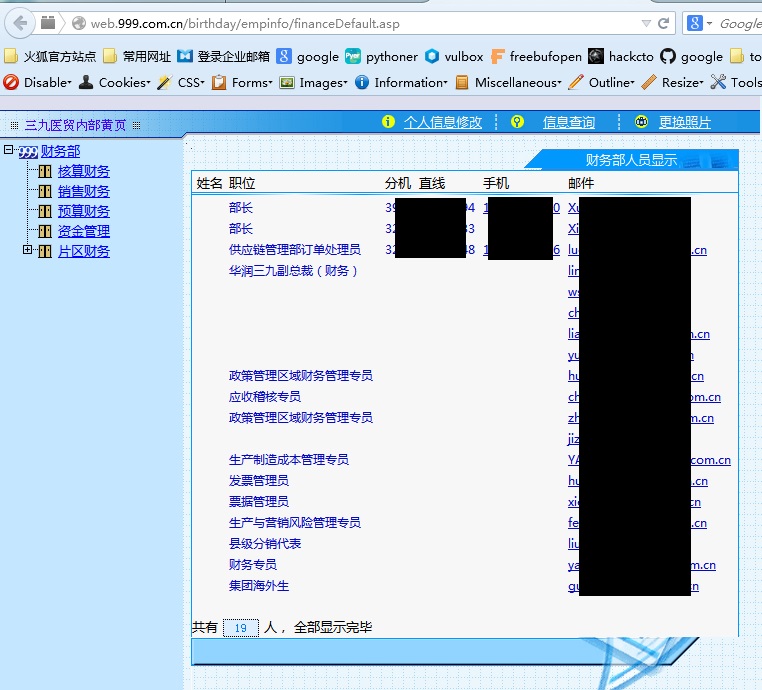Collapse the 财务部 tree node
Screen dimensions: 762x690
pos(8,150)
